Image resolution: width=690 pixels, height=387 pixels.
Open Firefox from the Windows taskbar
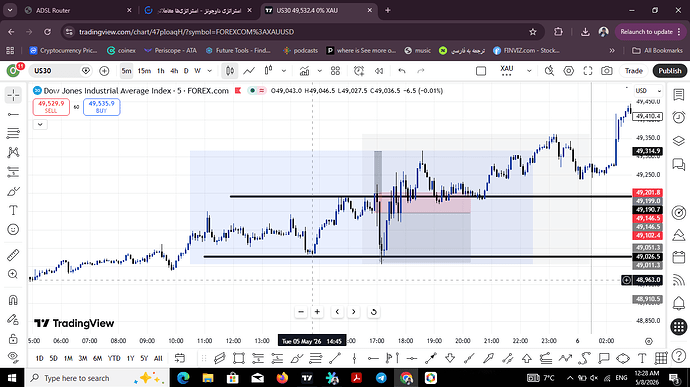(x=282, y=378)
